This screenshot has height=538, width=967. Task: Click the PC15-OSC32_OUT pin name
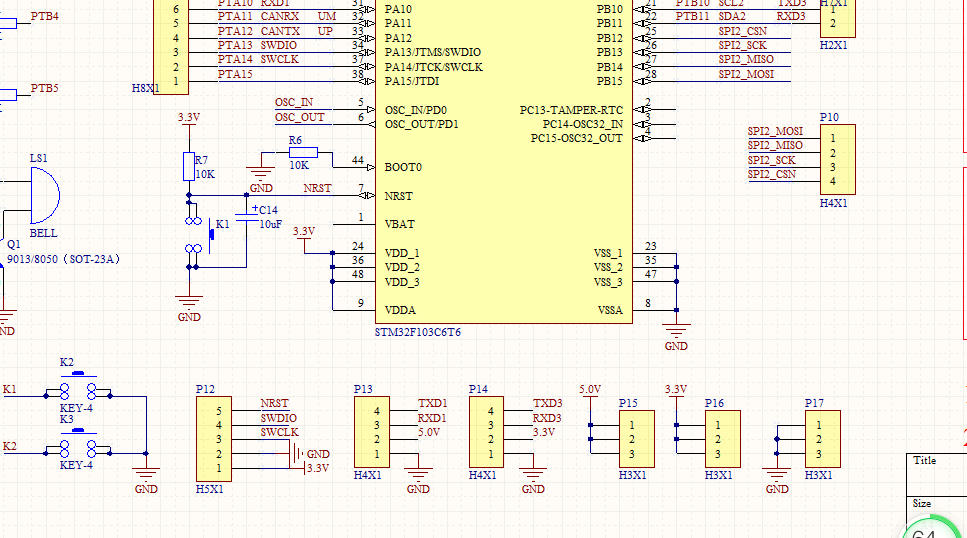577,138
